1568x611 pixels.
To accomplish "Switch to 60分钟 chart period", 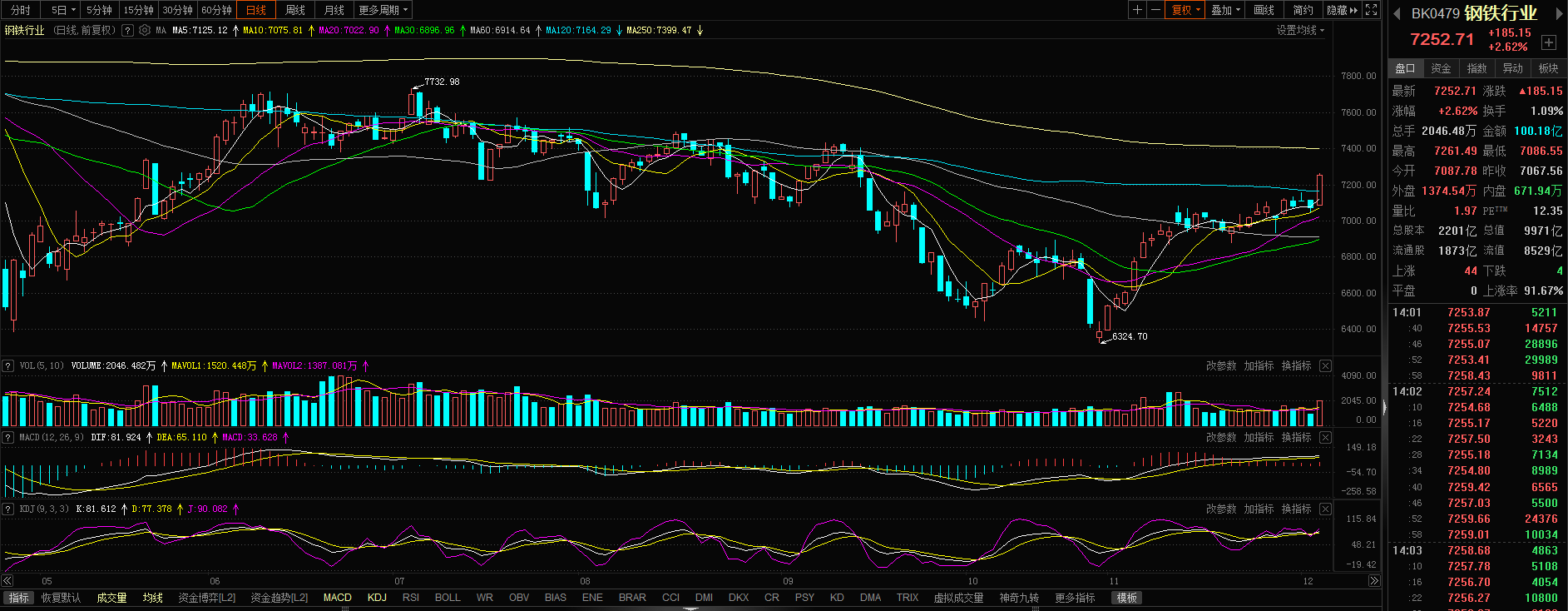I will (x=217, y=10).
